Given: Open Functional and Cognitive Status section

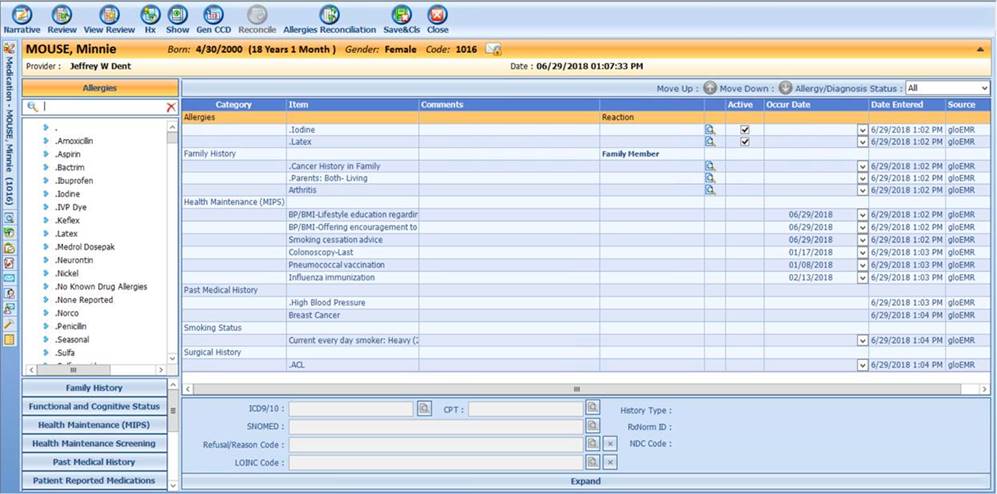Looking at the screenshot, I should (94, 406).
